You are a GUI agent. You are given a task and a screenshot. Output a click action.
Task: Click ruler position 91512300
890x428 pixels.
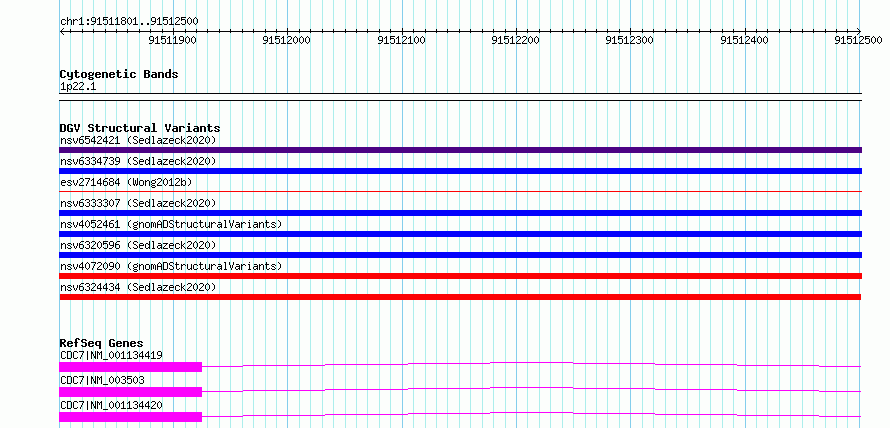(631, 40)
